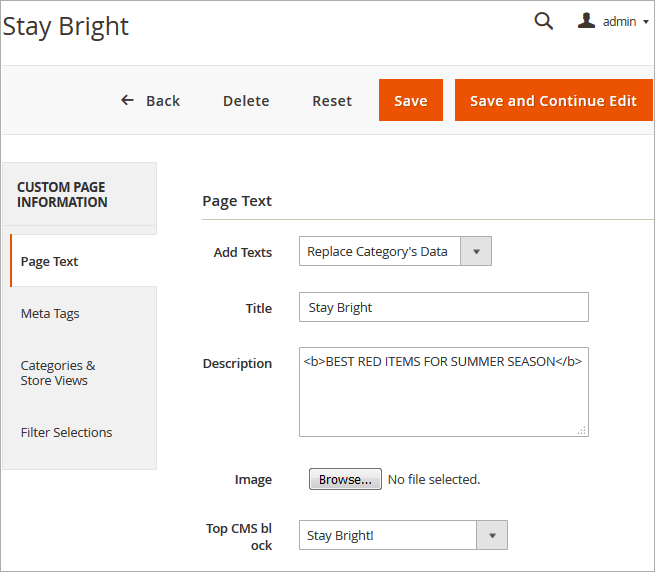The height and width of the screenshot is (572, 655).
Task: Click the Delete button
Action: tap(246, 101)
